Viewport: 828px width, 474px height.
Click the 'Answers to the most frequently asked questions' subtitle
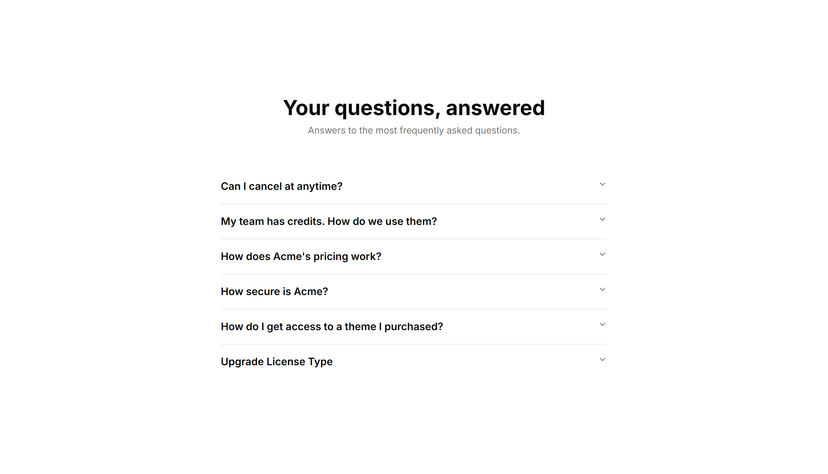414,130
